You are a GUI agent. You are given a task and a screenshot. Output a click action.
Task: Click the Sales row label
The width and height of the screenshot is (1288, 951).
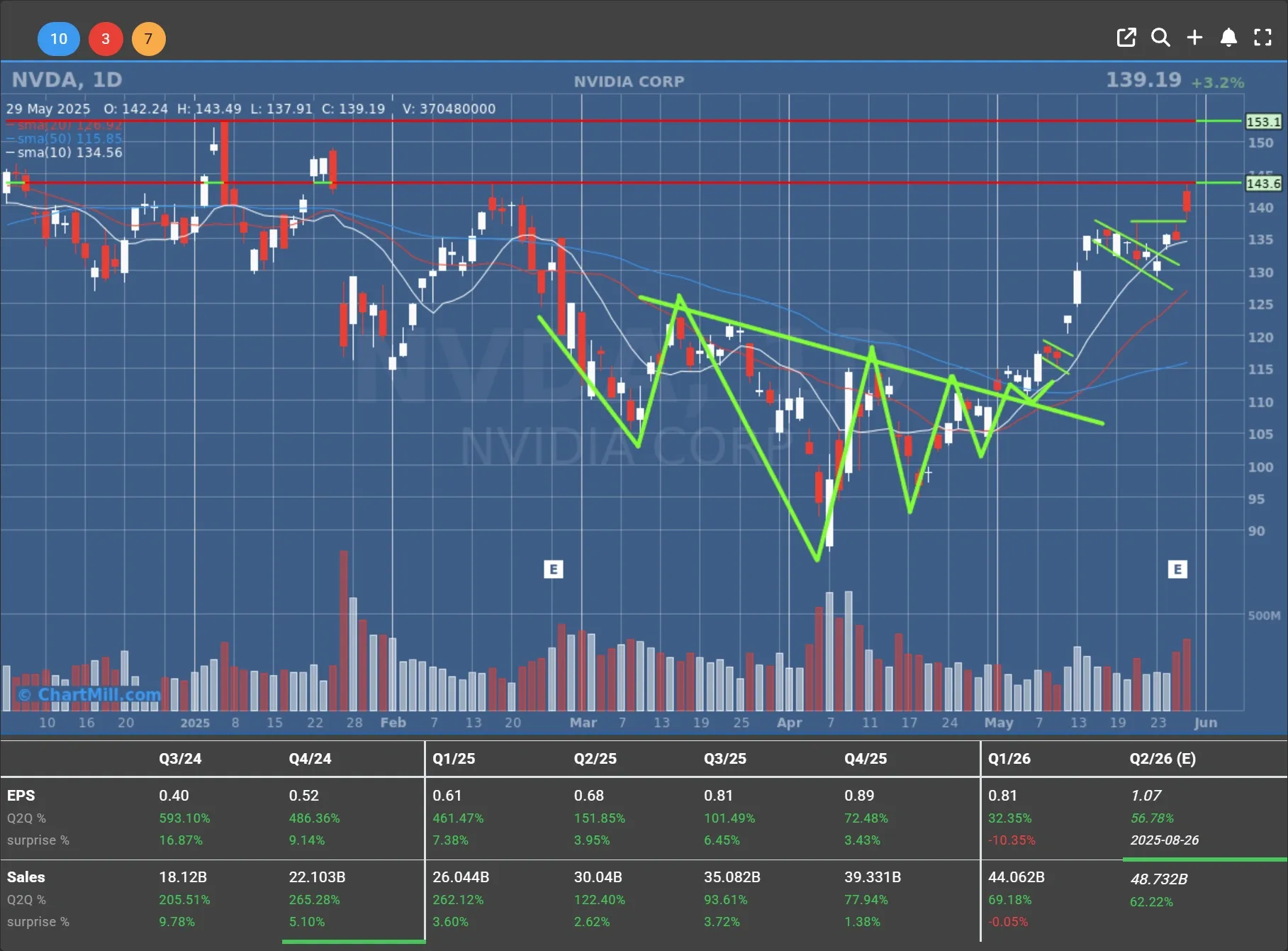click(x=26, y=877)
